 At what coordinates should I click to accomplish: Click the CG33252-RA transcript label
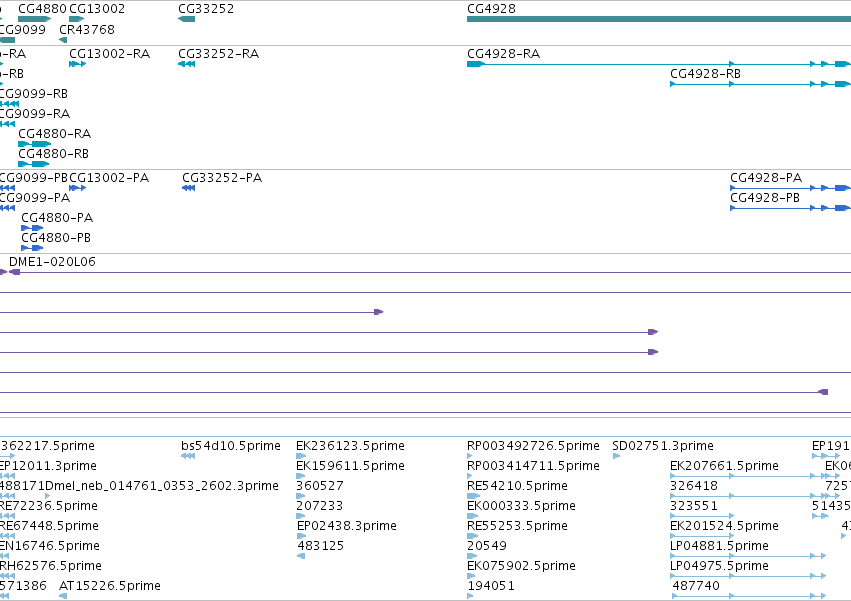(218, 54)
